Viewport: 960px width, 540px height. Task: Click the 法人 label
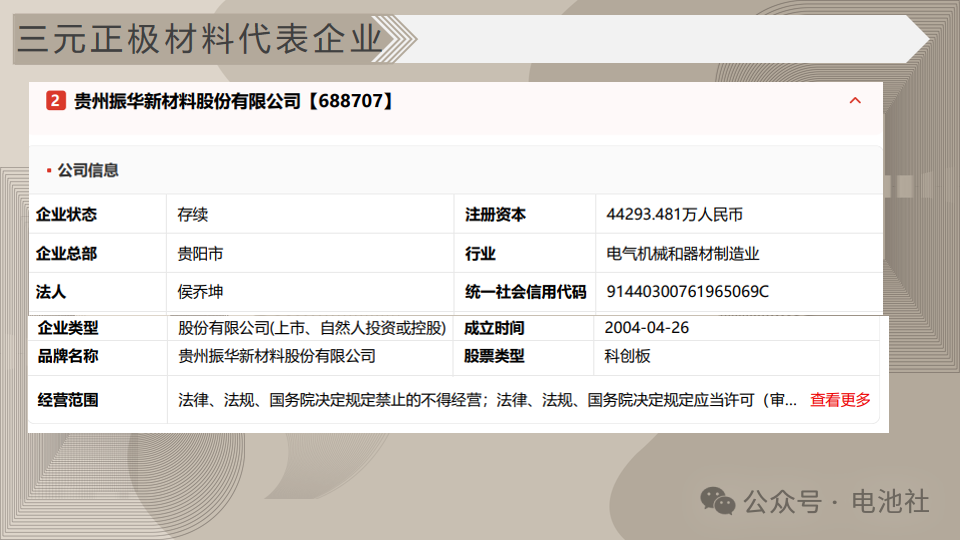51,292
